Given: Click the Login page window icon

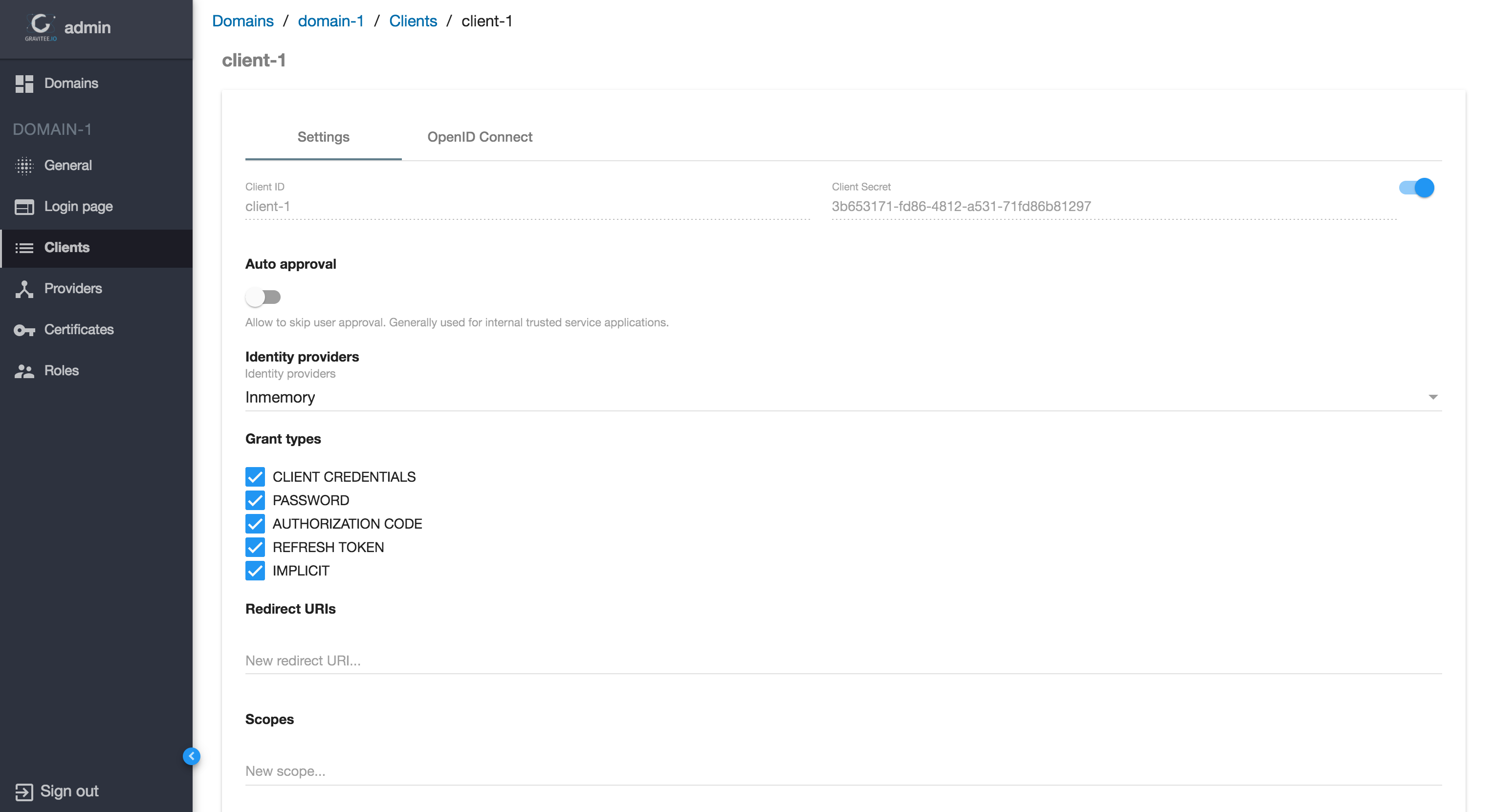Looking at the screenshot, I should coord(24,207).
